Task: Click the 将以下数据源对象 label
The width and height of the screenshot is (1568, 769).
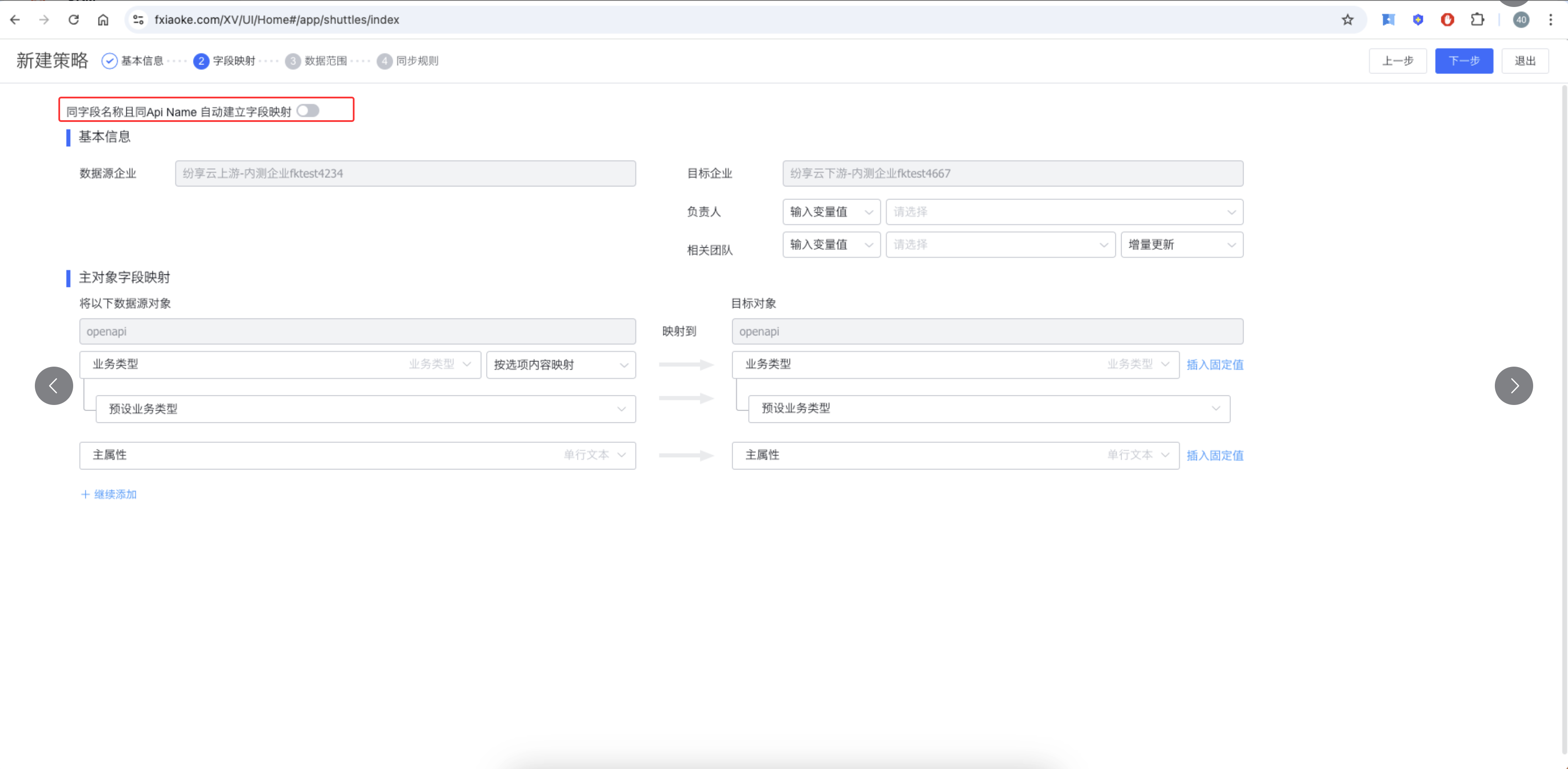Action: click(x=125, y=304)
